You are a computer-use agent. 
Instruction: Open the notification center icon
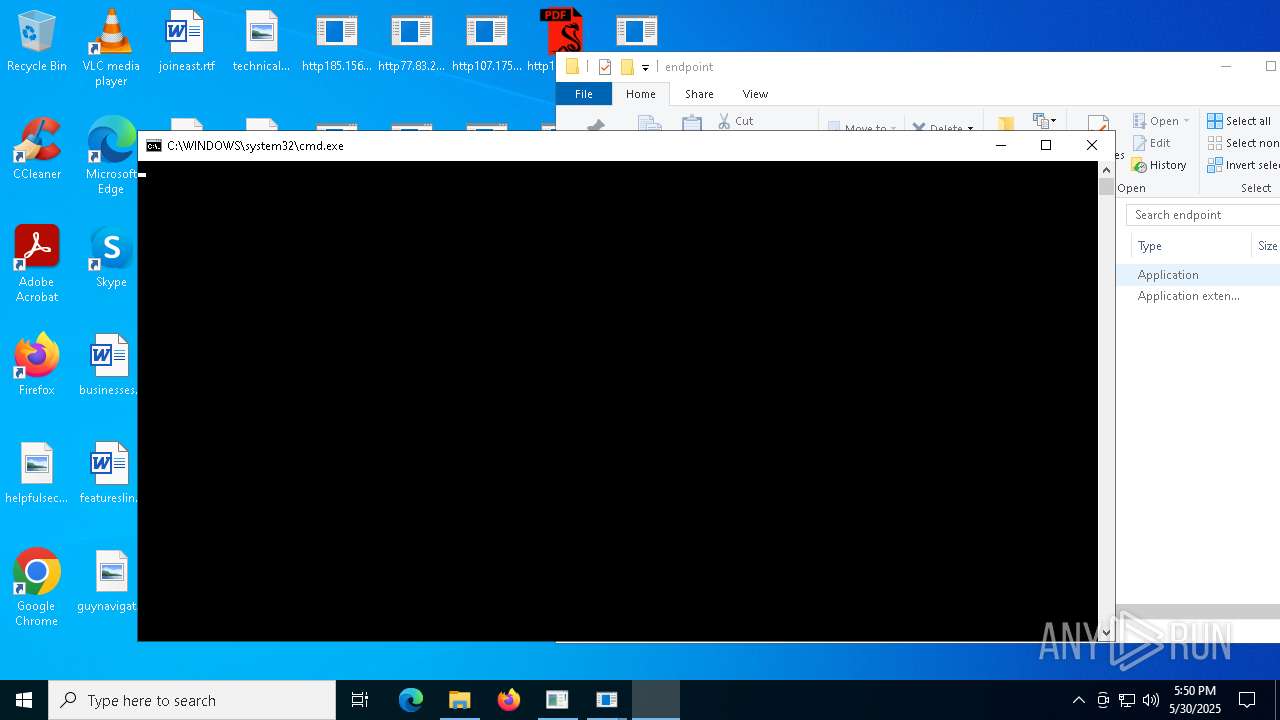tap(1247, 700)
